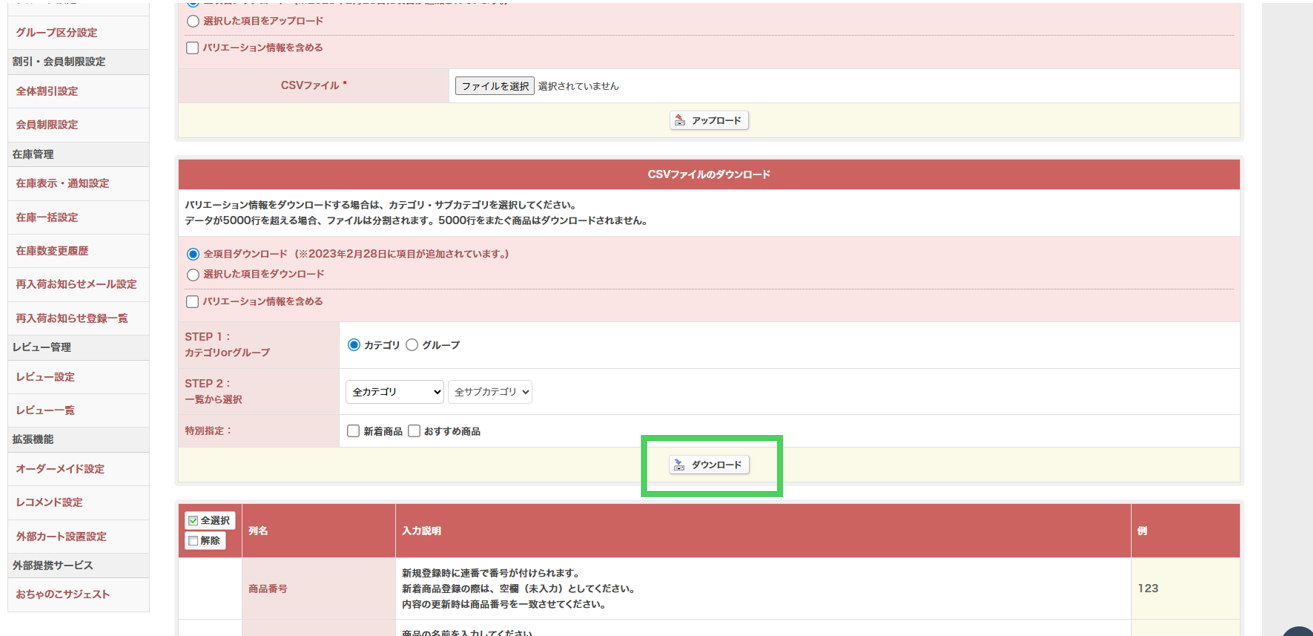Open 在庫一括設定 in the sidebar
This screenshot has width=1313, height=636.
coord(47,217)
